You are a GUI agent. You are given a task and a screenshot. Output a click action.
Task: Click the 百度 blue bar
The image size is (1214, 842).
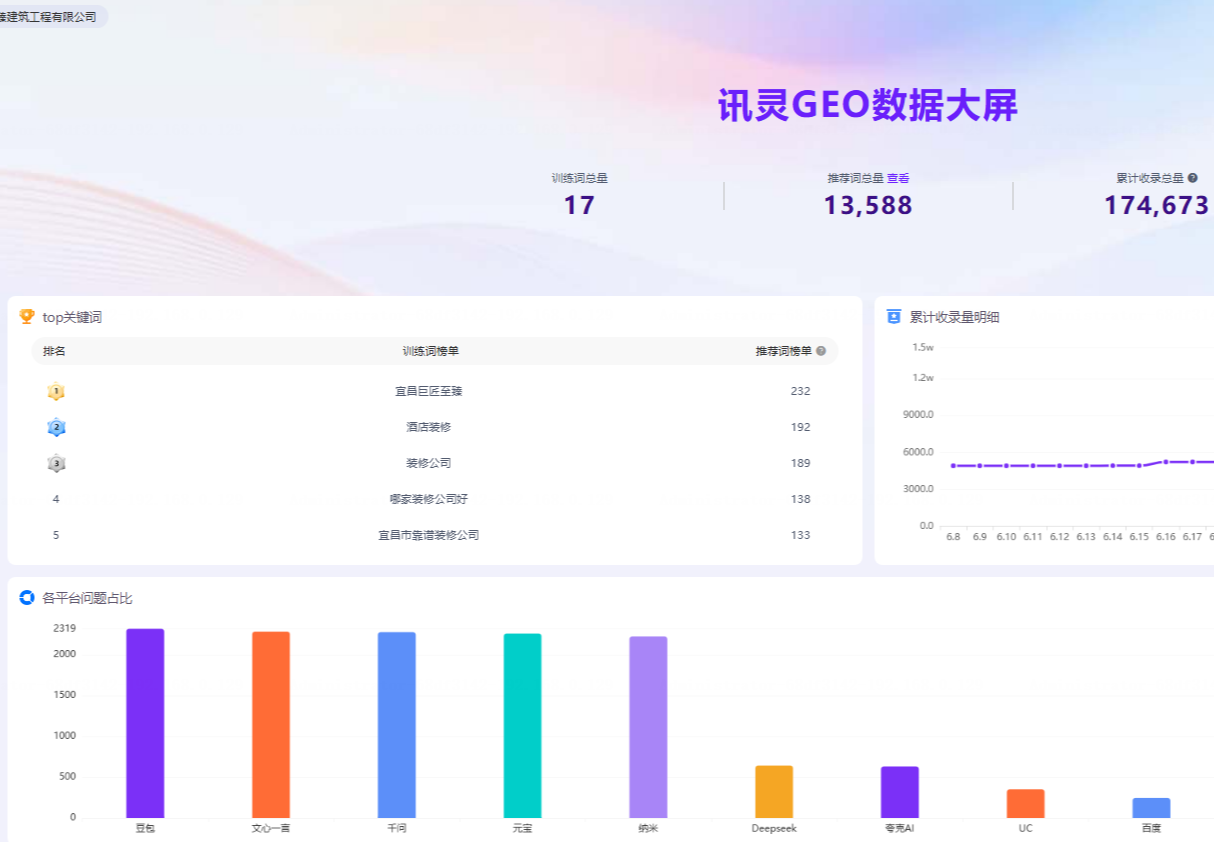(1151, 808)
